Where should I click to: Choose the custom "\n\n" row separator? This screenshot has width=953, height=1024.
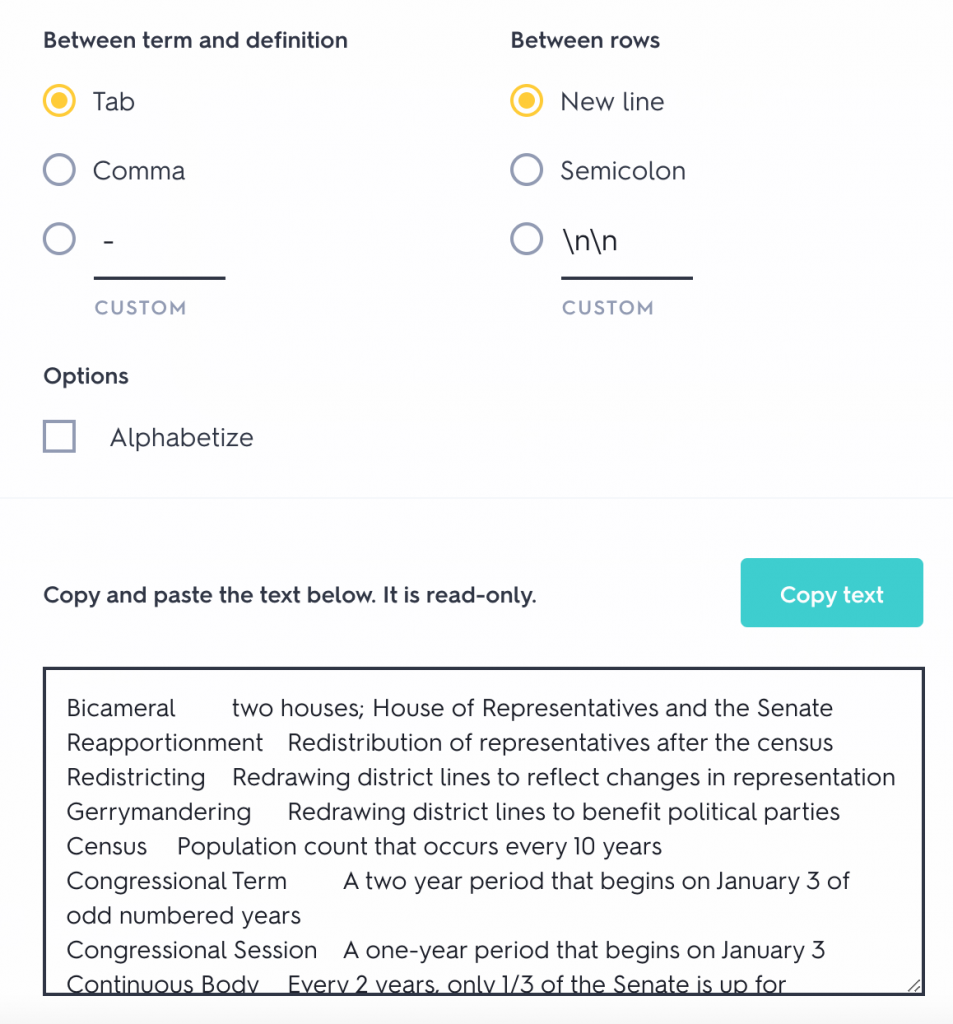[x=526, y=239]
